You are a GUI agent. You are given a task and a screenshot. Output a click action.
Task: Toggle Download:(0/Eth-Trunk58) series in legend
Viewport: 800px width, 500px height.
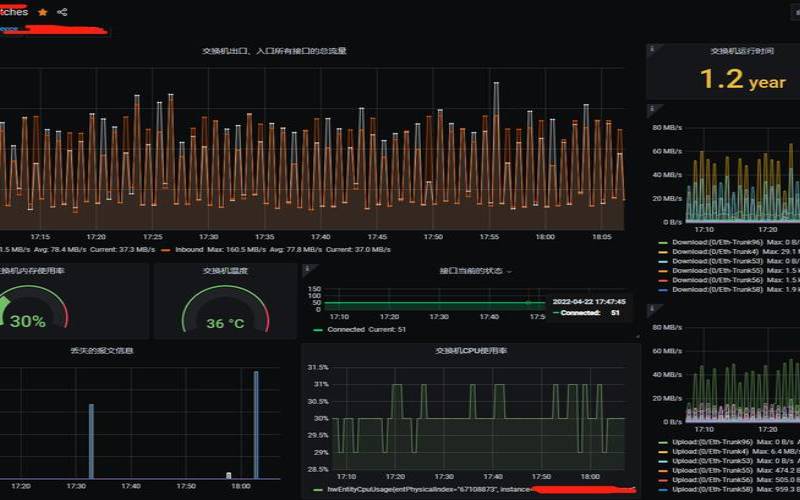click(717, 289)
